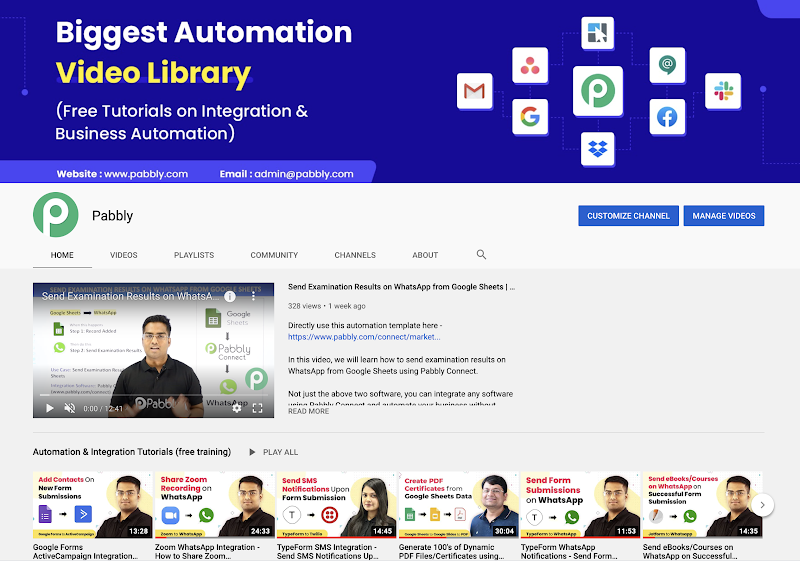Open Send SMS Notifications Upon Form Submission thumbnail

[336, 504]
